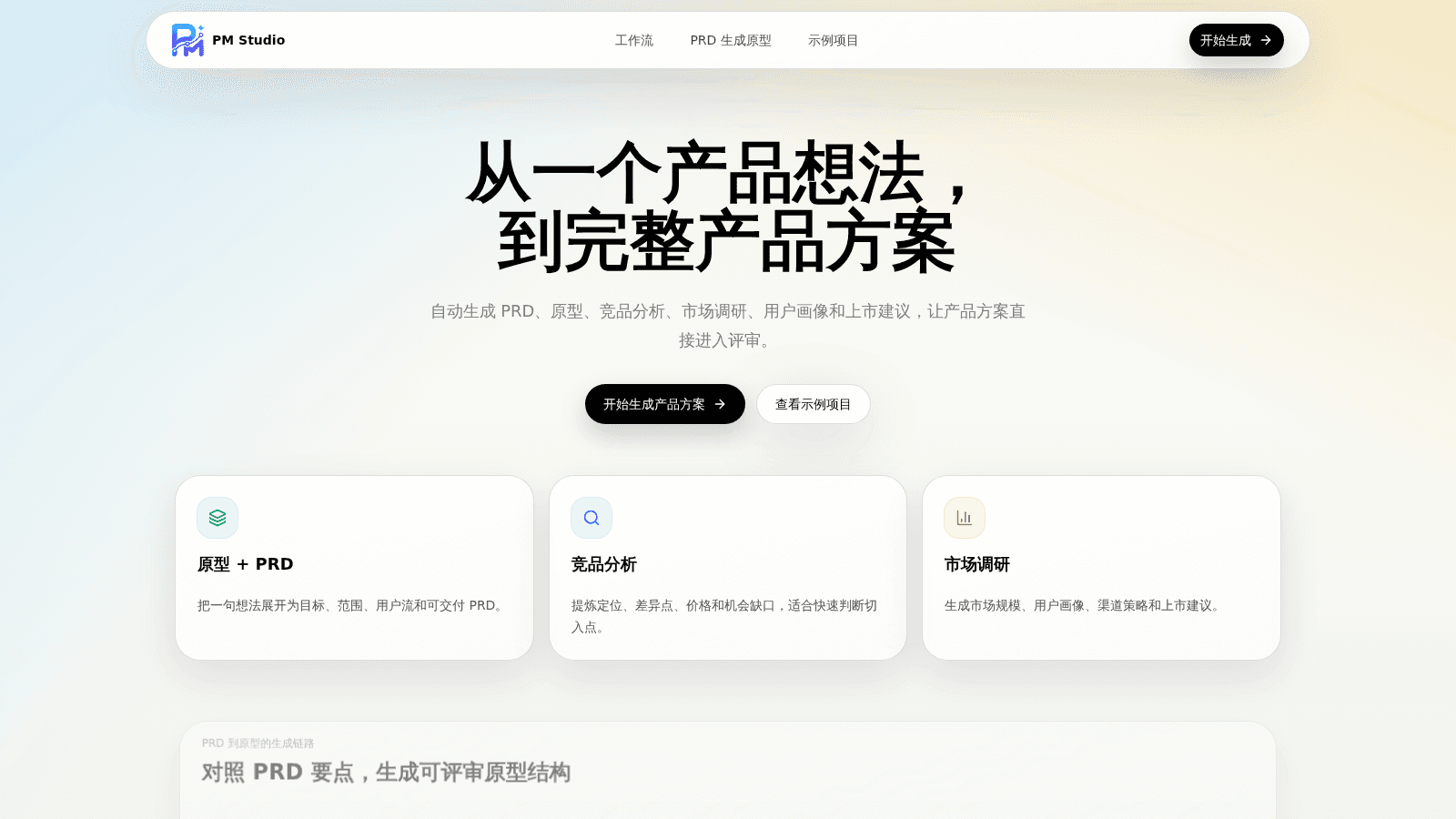Click description starting 提炼定位、差异点

tap(725, 616)
